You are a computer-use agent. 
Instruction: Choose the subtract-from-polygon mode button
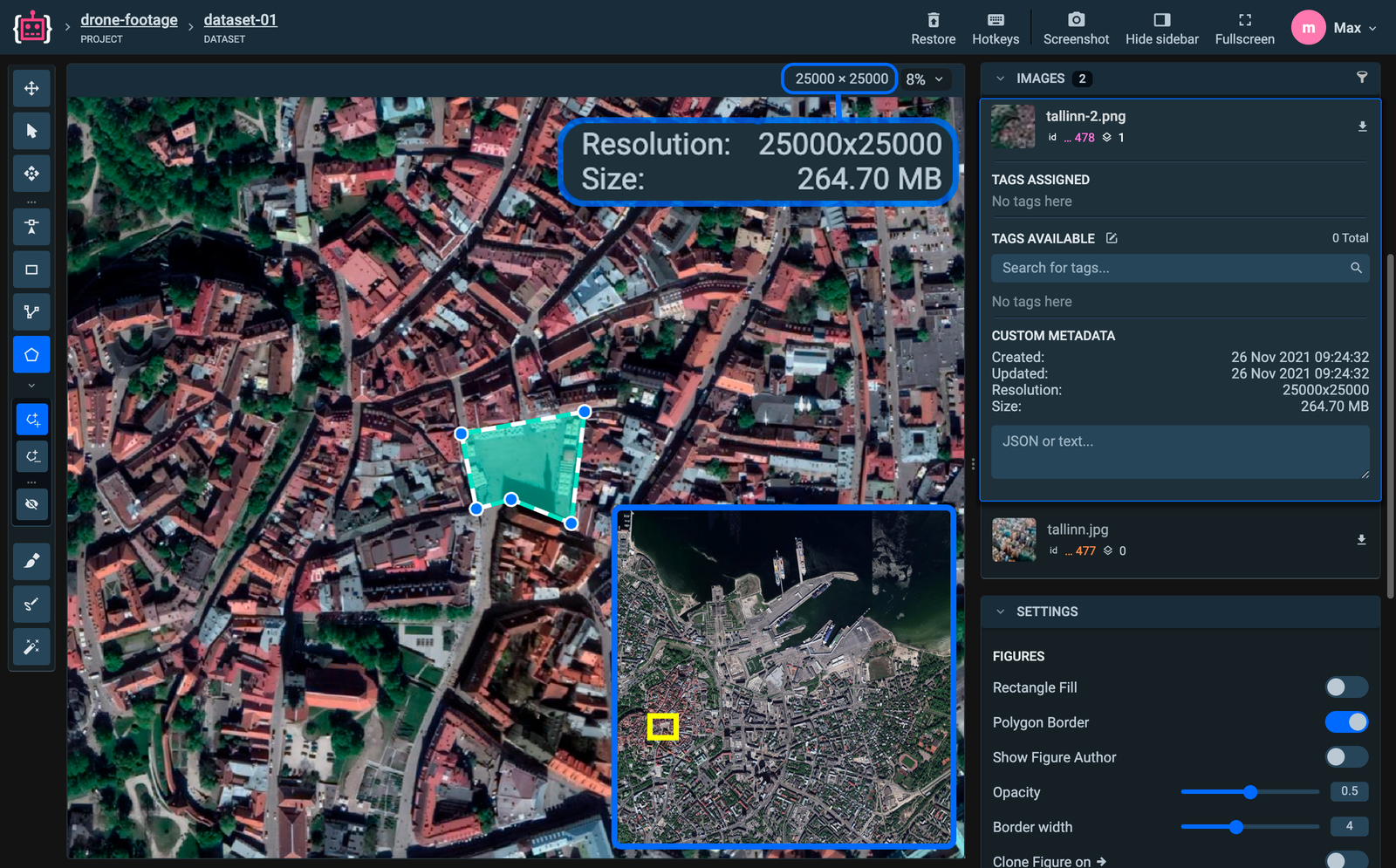[32, 456]
